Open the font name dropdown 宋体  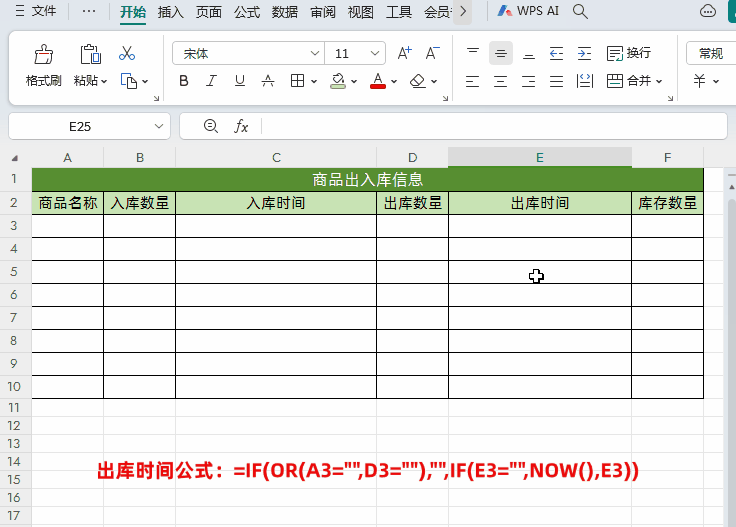click(315, 53)
